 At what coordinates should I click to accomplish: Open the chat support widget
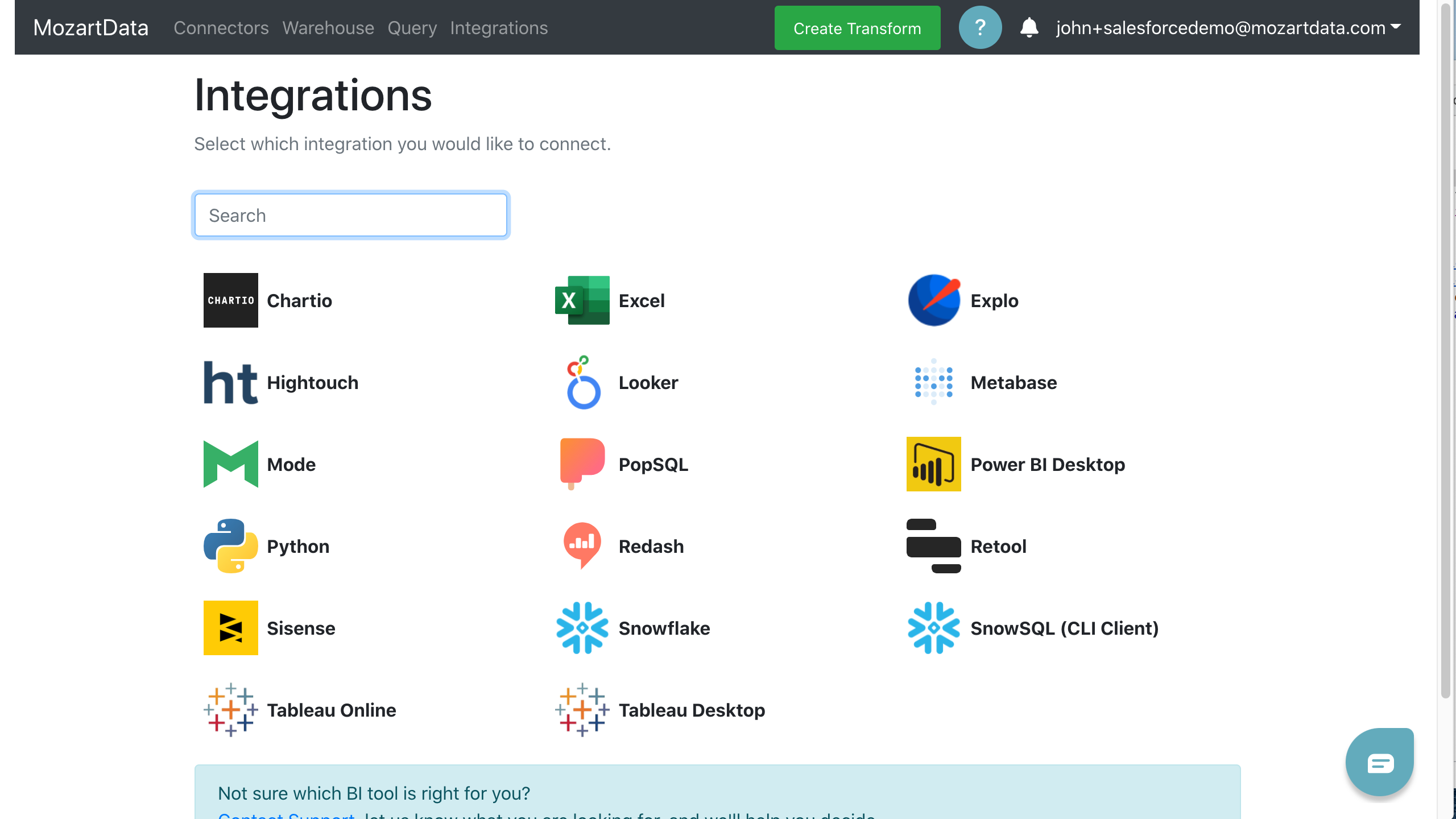tap(1380, 762)
